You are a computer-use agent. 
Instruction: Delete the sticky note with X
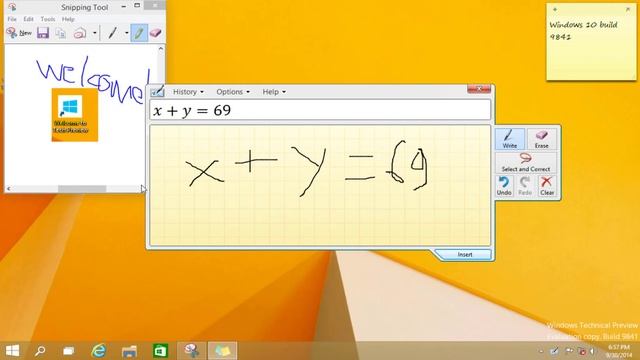(x=628, y=9)
